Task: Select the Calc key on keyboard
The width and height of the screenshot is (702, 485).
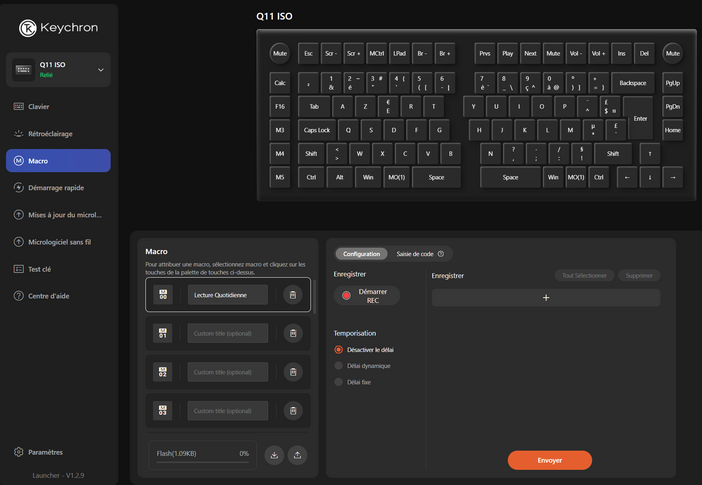Action: 280,83
